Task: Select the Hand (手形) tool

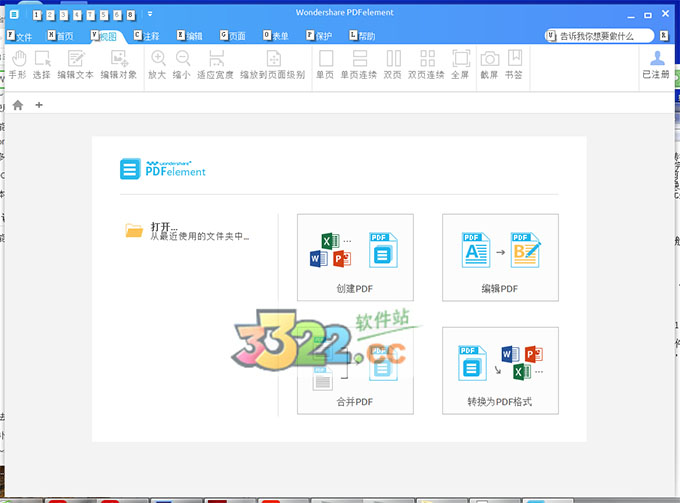Action: click(18, 65)
